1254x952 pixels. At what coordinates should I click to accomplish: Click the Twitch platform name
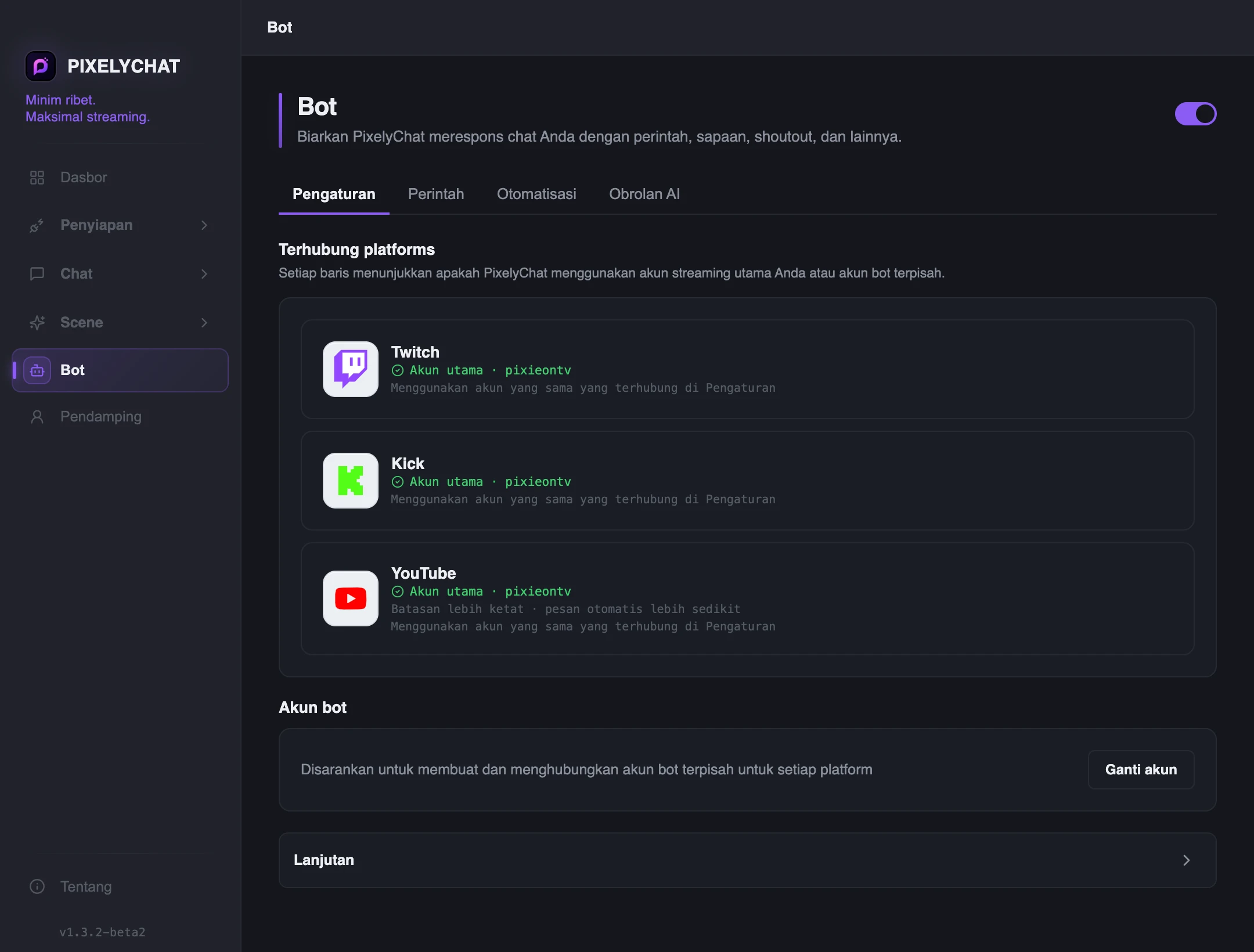415,352
